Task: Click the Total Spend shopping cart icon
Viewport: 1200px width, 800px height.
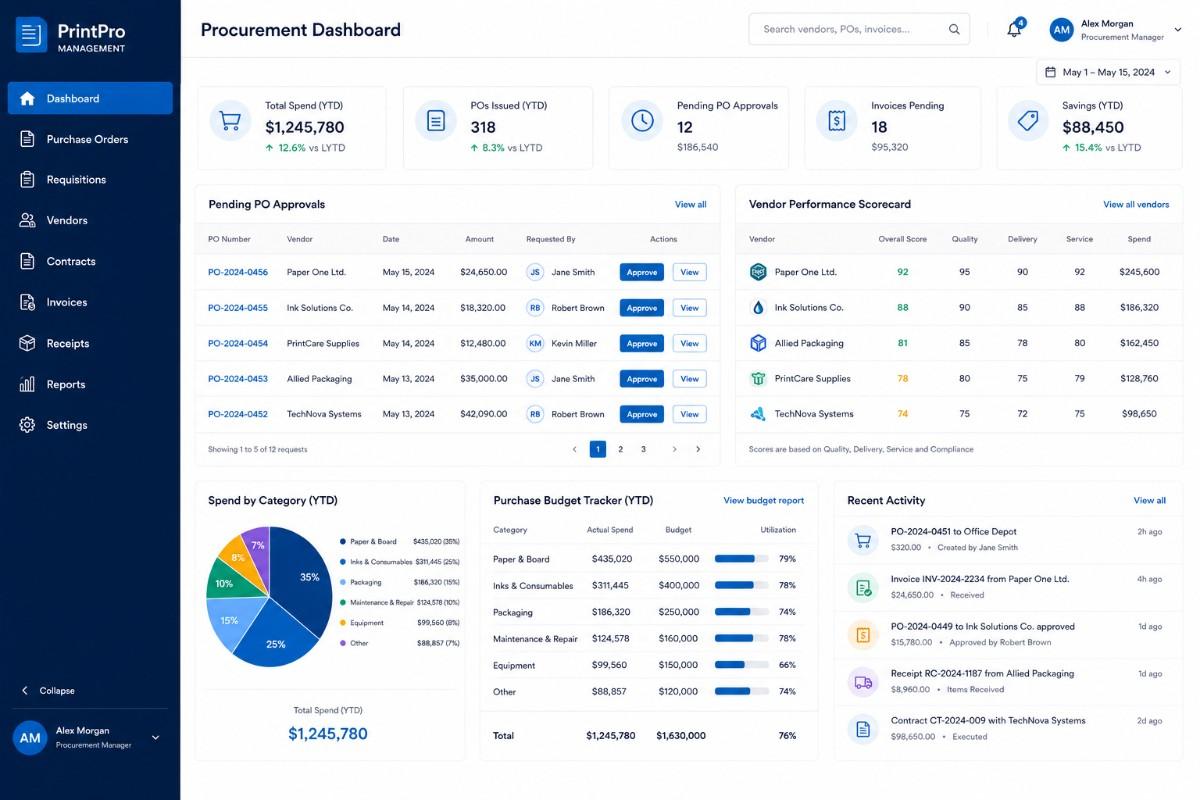Action: pos(230,121)
